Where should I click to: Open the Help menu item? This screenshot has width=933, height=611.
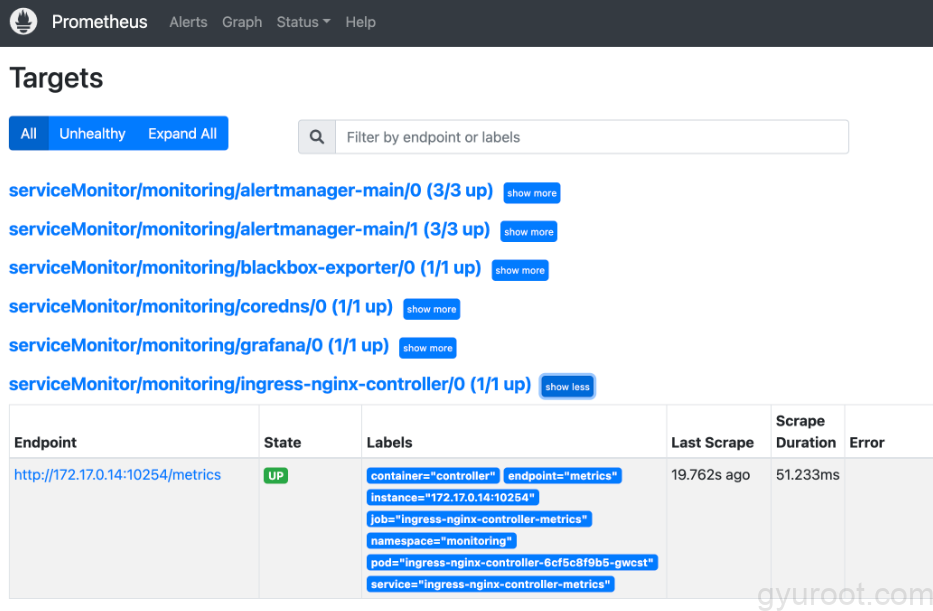coord(361,22)
